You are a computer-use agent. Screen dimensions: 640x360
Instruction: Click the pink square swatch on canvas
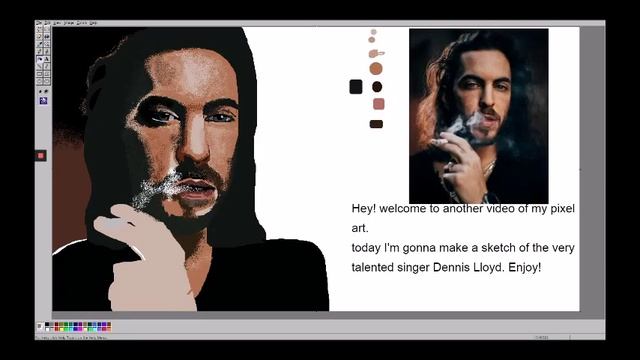[379, 104]
